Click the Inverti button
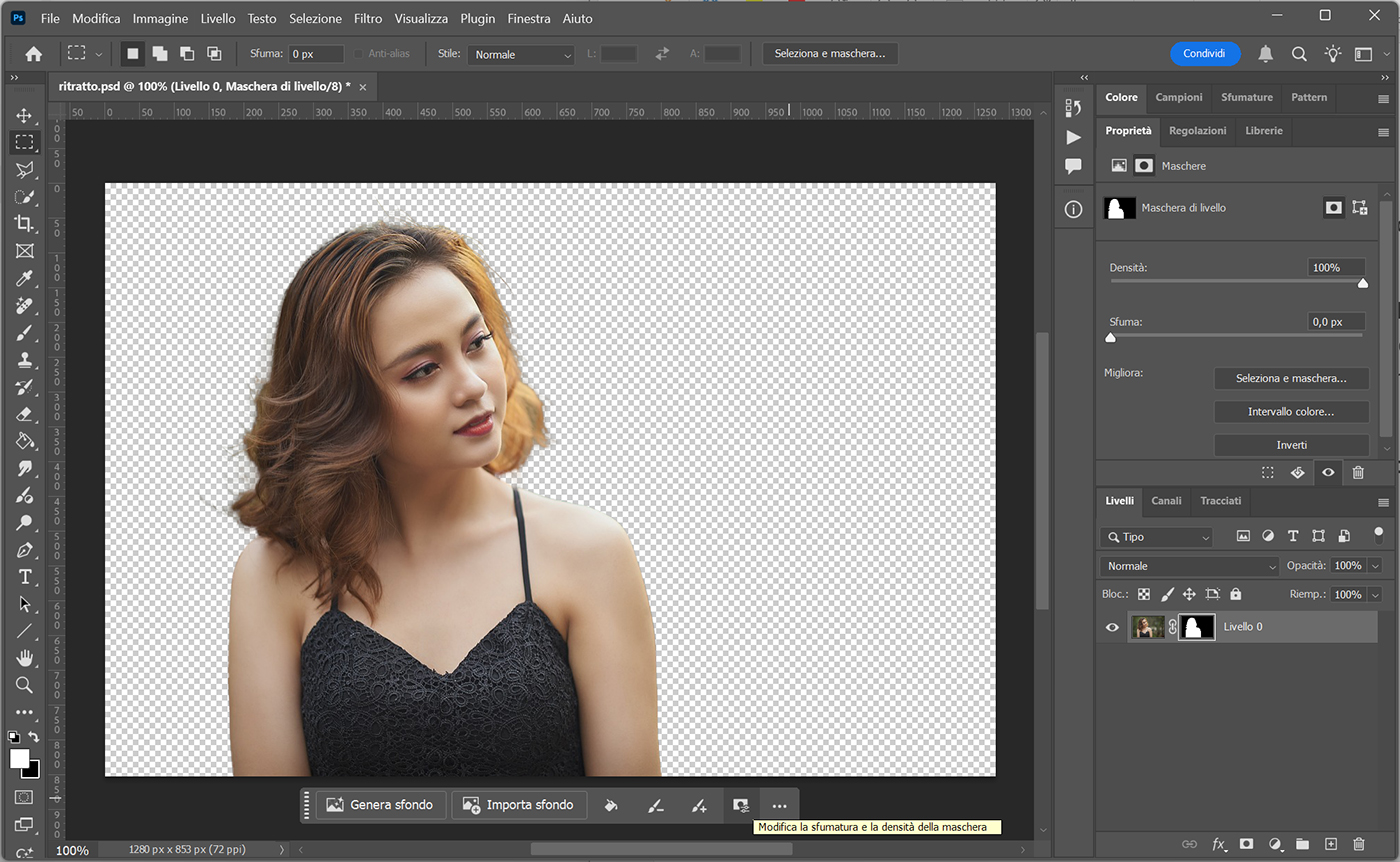Viewport: 1400px width, 862px height. point(1291,445)
